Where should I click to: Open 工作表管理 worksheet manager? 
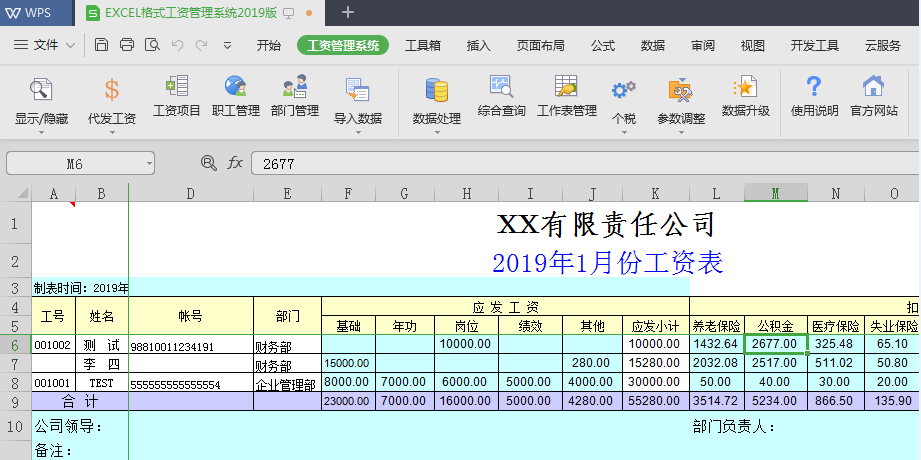567,96
